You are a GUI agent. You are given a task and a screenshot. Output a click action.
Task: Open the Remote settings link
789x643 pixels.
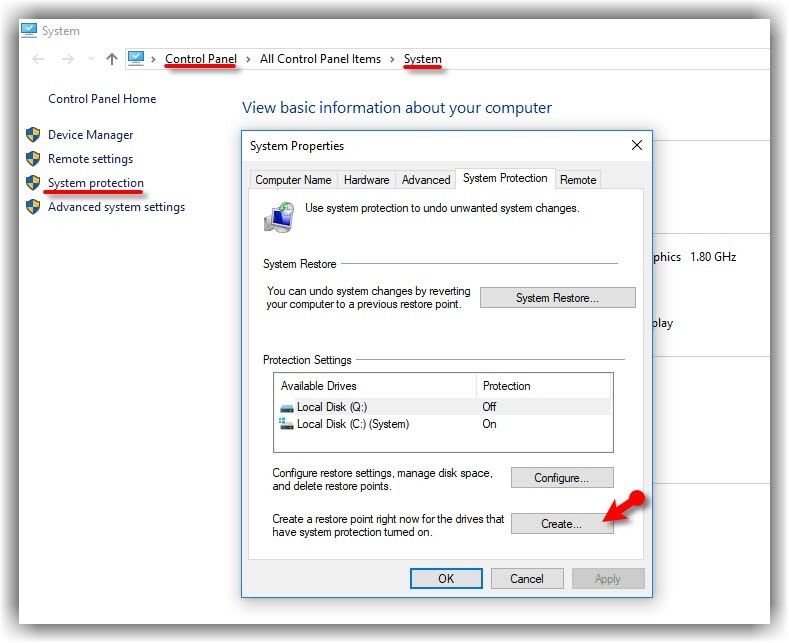91,159
